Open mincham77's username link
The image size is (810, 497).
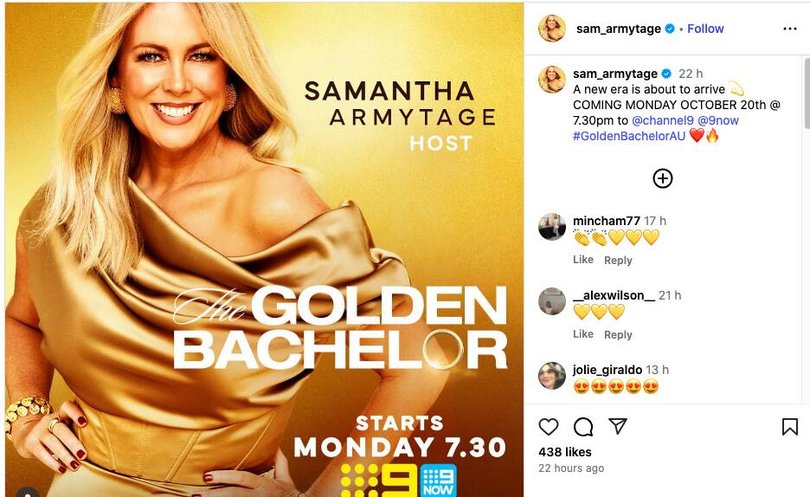click(x=606, y=221)
